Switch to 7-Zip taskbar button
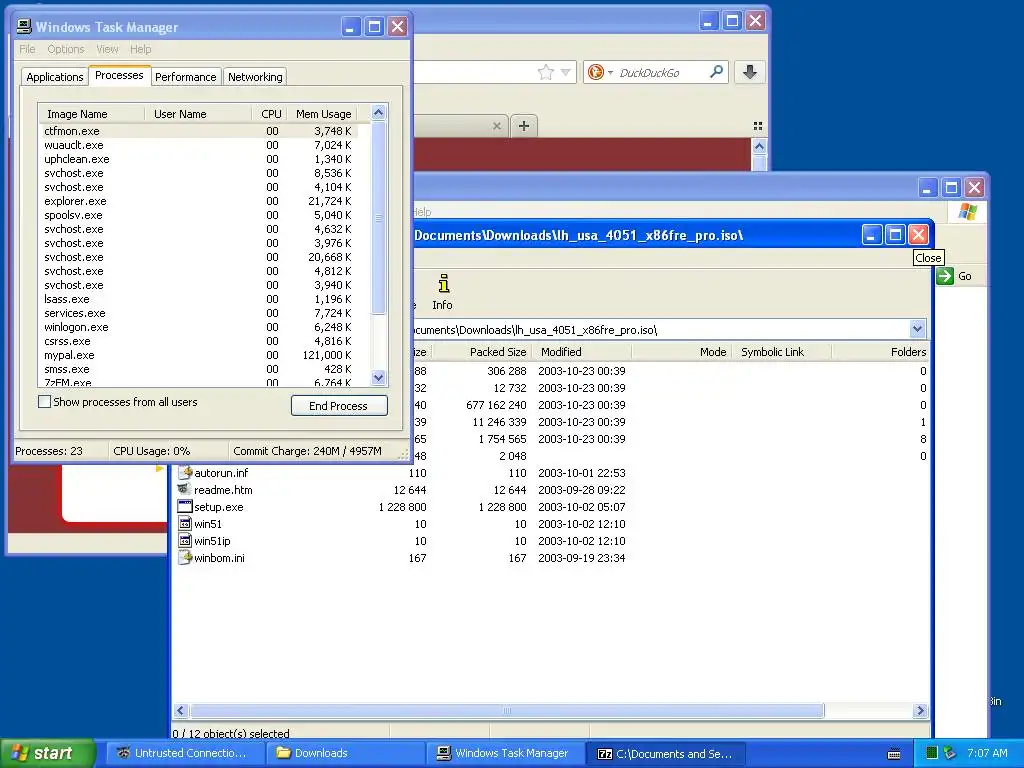Screen dimensions: 1024x768 665,754
